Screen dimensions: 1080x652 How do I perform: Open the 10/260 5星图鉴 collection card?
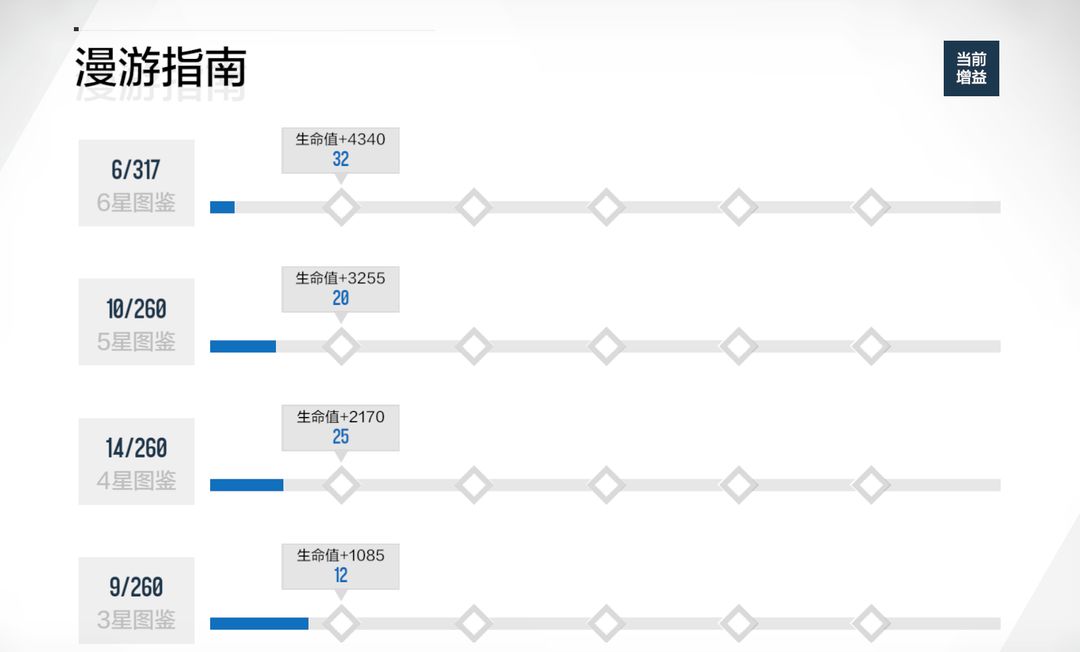(x=136, y=322)
